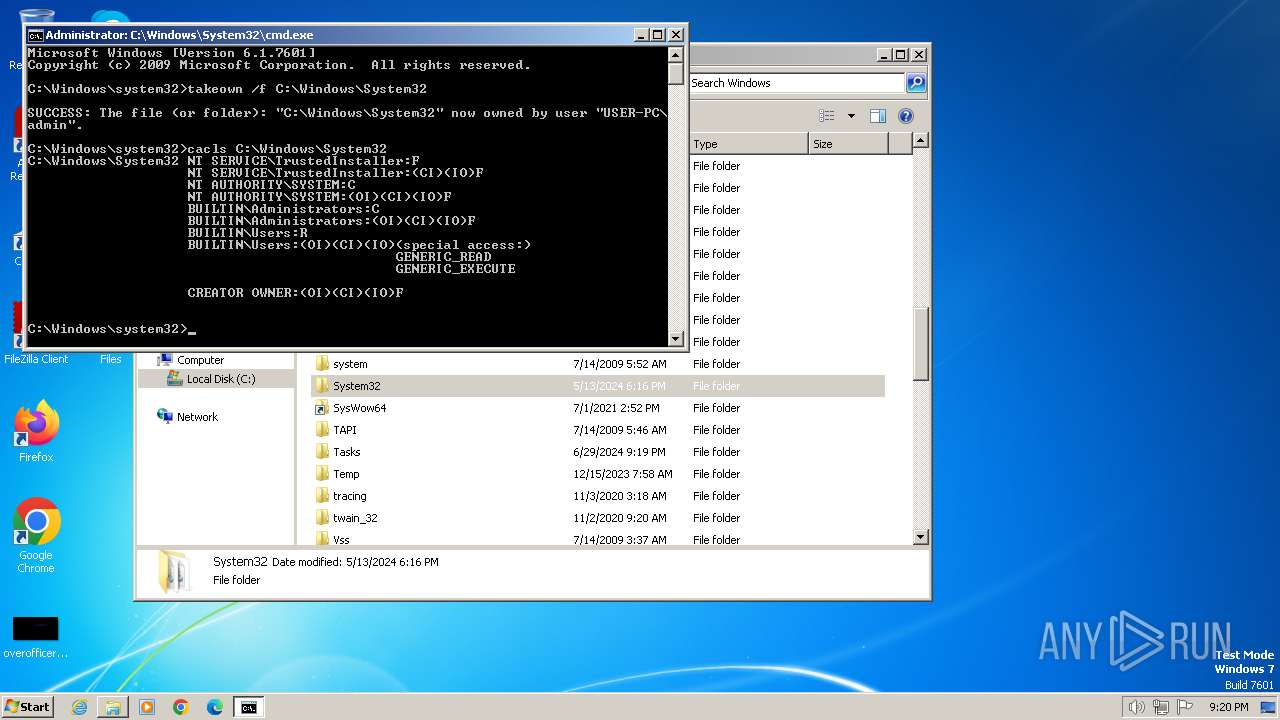This screenshot has height=720, width=1280.
Task: Click the large System32 folder thumbnail in details pane
Action: click(x=176, y=572)
